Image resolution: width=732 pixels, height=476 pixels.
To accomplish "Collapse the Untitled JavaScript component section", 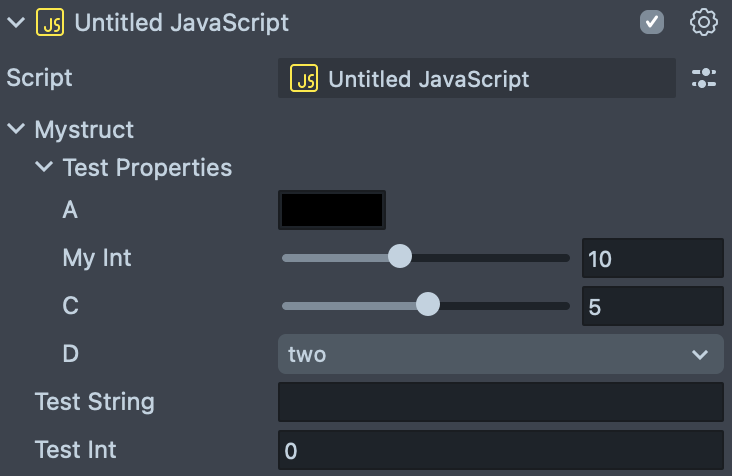I will point(15,22).
